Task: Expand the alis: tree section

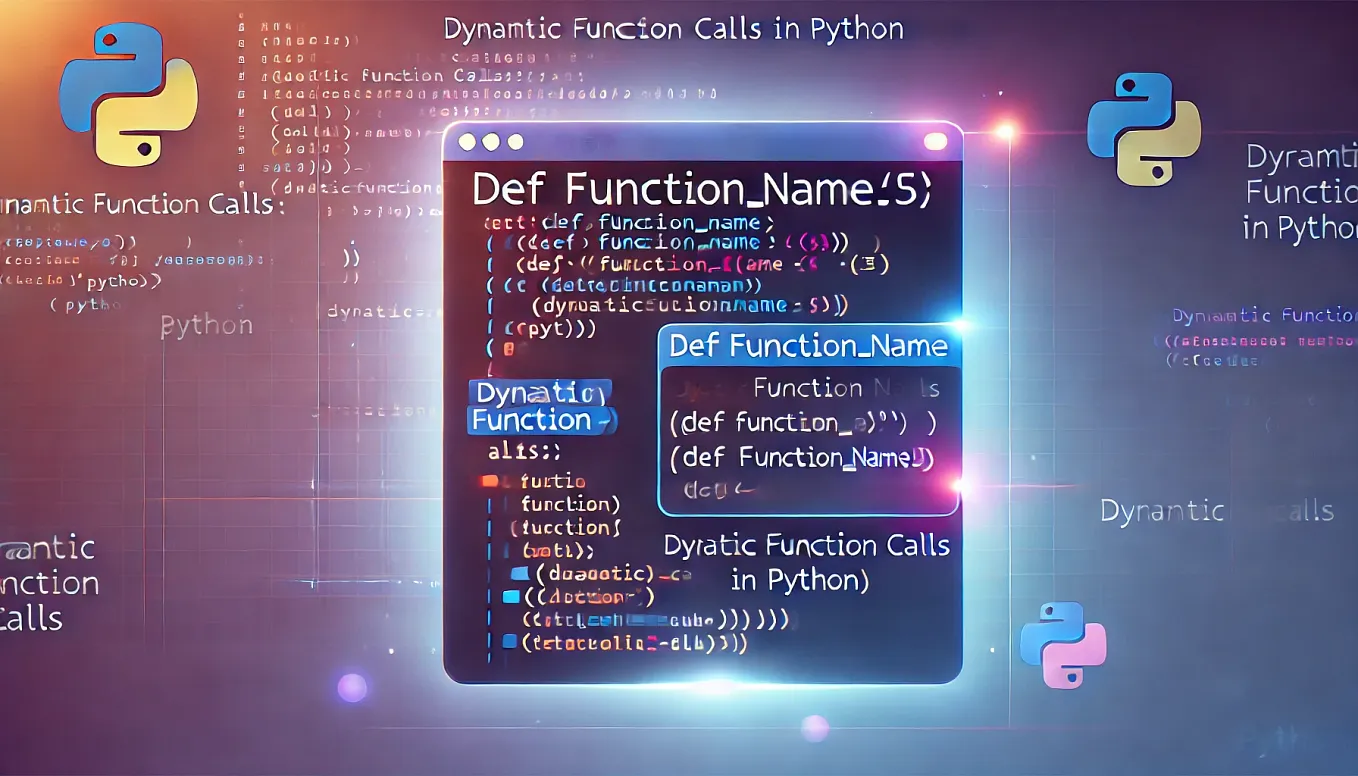Action: coord(525,451)
